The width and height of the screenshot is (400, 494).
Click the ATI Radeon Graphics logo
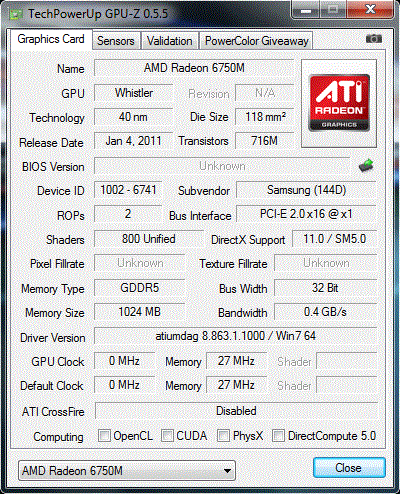click(339, 103)
